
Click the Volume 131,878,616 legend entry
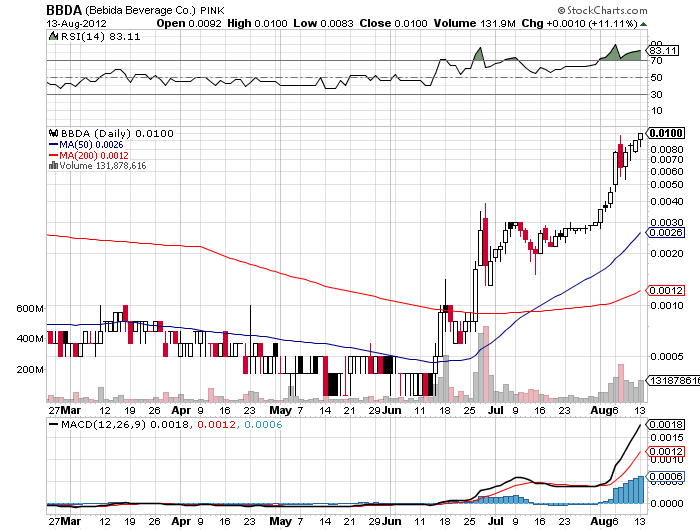point(103,166)
